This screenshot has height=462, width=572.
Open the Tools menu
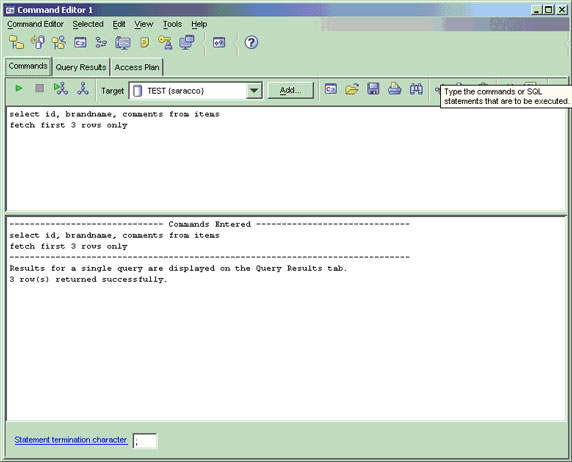pos(172,24)
